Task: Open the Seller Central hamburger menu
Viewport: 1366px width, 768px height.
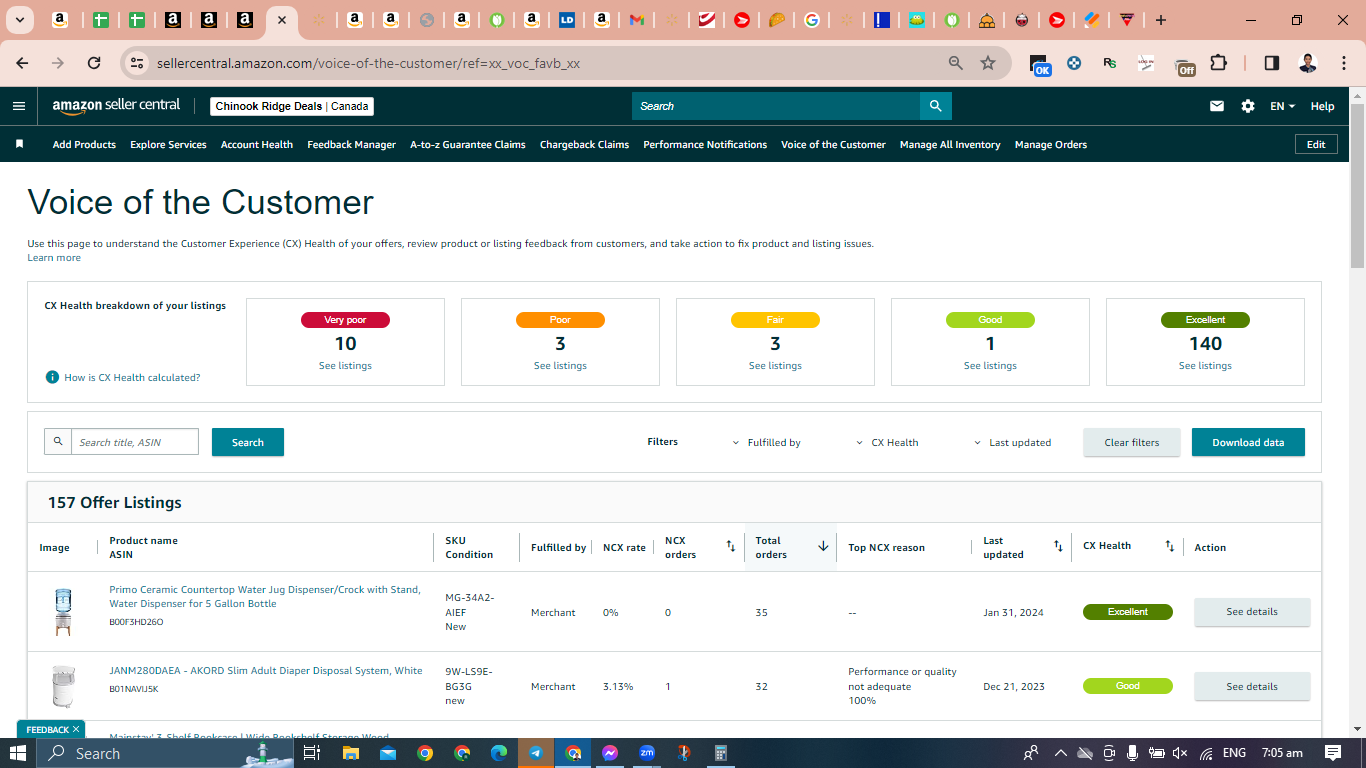Action: (x=19, y=106)
